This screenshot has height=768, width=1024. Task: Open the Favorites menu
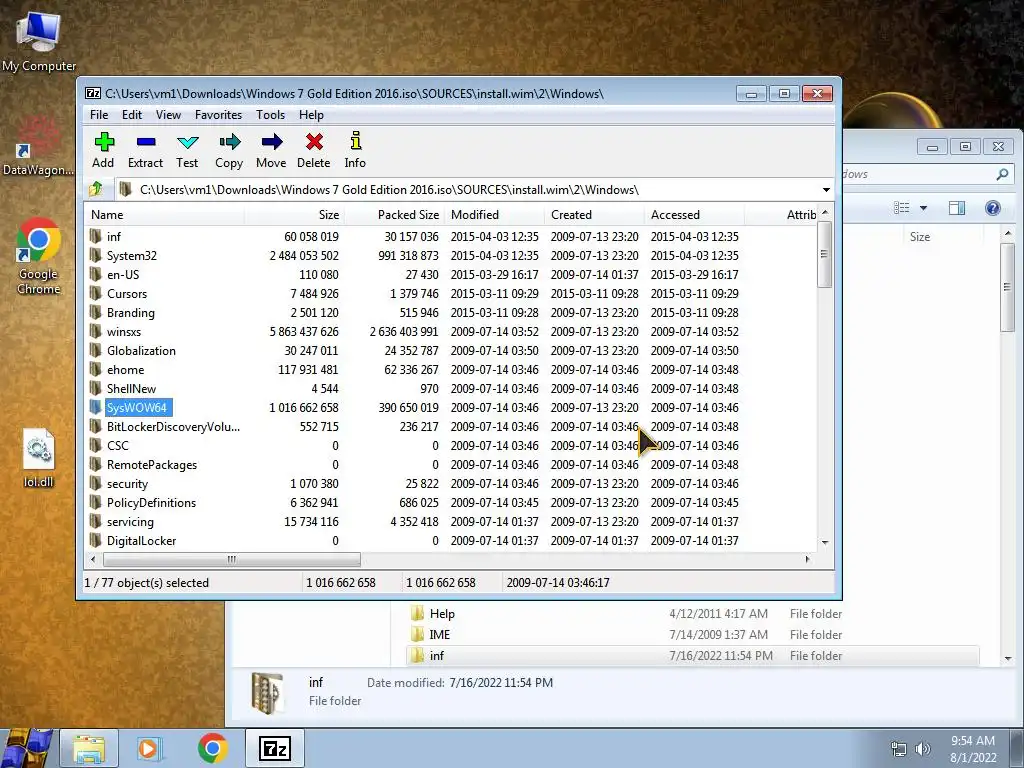pyautogui.click(x=218, y=114)
